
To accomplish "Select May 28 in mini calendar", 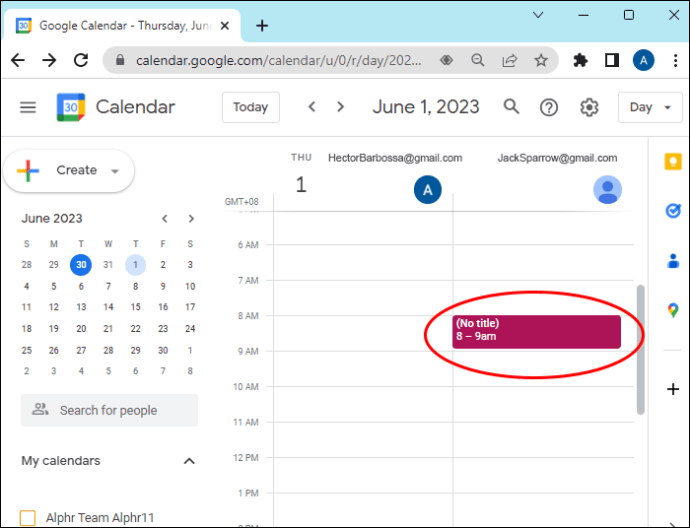I will [x=26, y=264].
